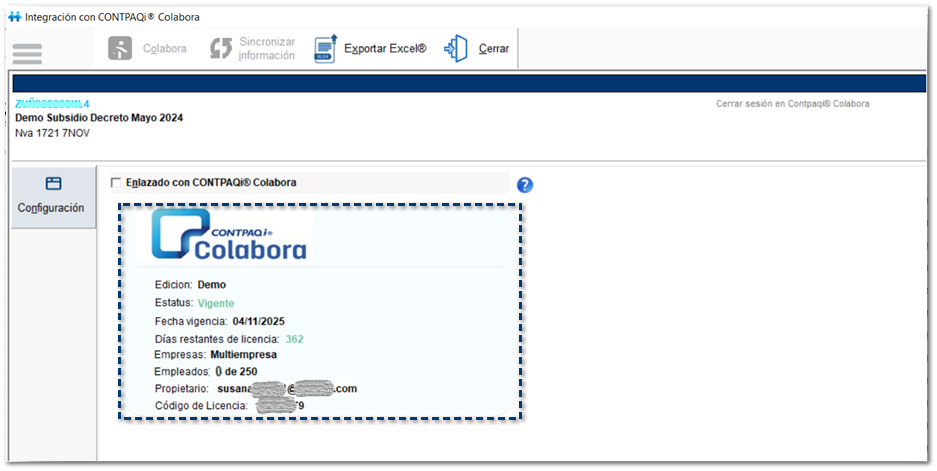
Task: Click the Cerrar door icon
Action: pyautogui.click(x=456, y=48)
